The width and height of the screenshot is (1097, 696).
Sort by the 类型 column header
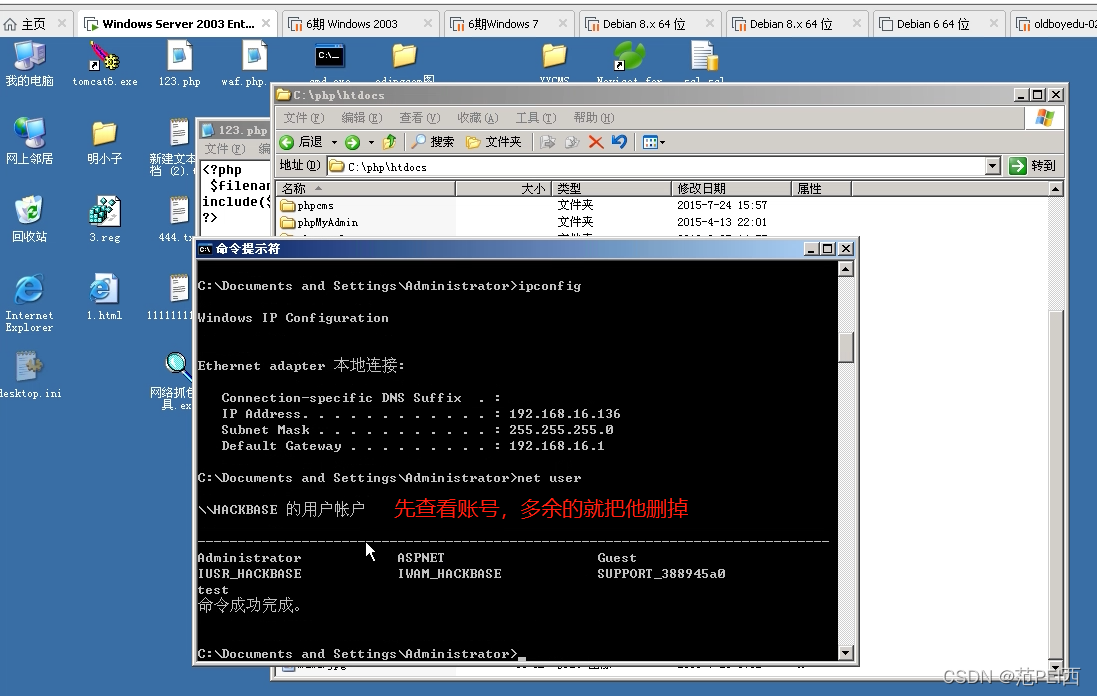point(611,189)
